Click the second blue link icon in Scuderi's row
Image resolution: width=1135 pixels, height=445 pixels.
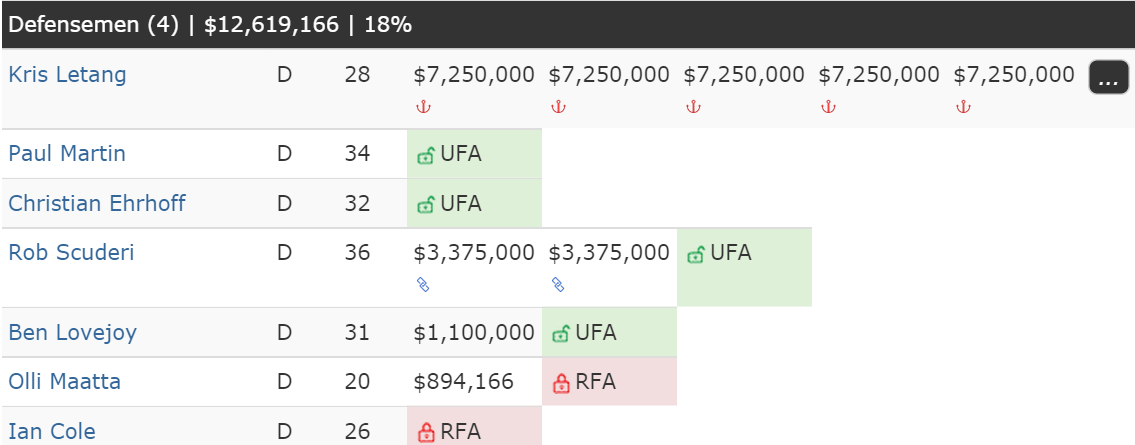558,285
